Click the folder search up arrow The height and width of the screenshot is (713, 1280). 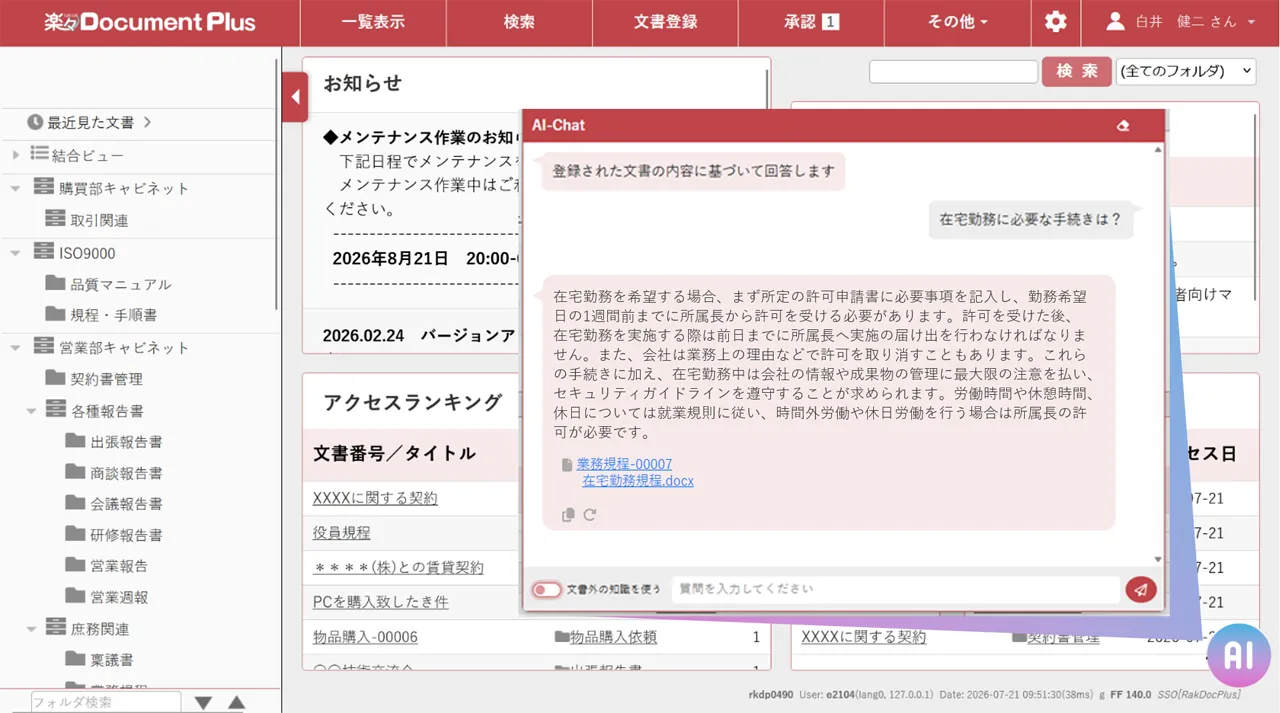click(x=236, y=703)
